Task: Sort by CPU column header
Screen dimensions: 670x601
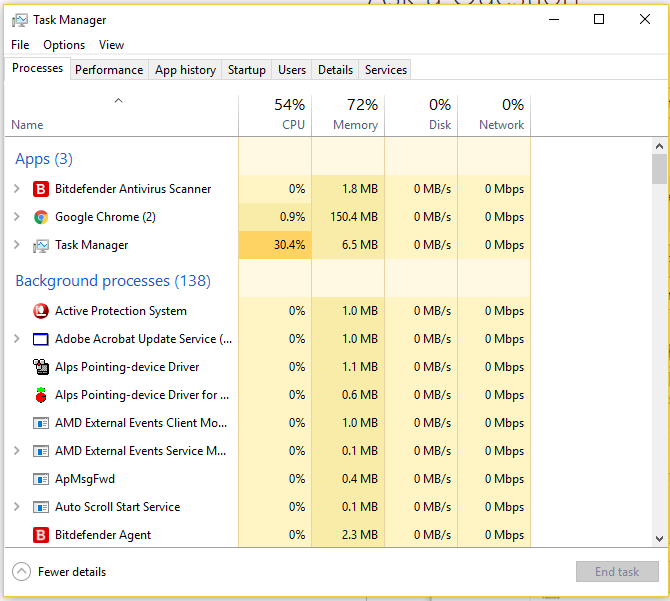Action: pyautogui.click(x=275, y=115)
